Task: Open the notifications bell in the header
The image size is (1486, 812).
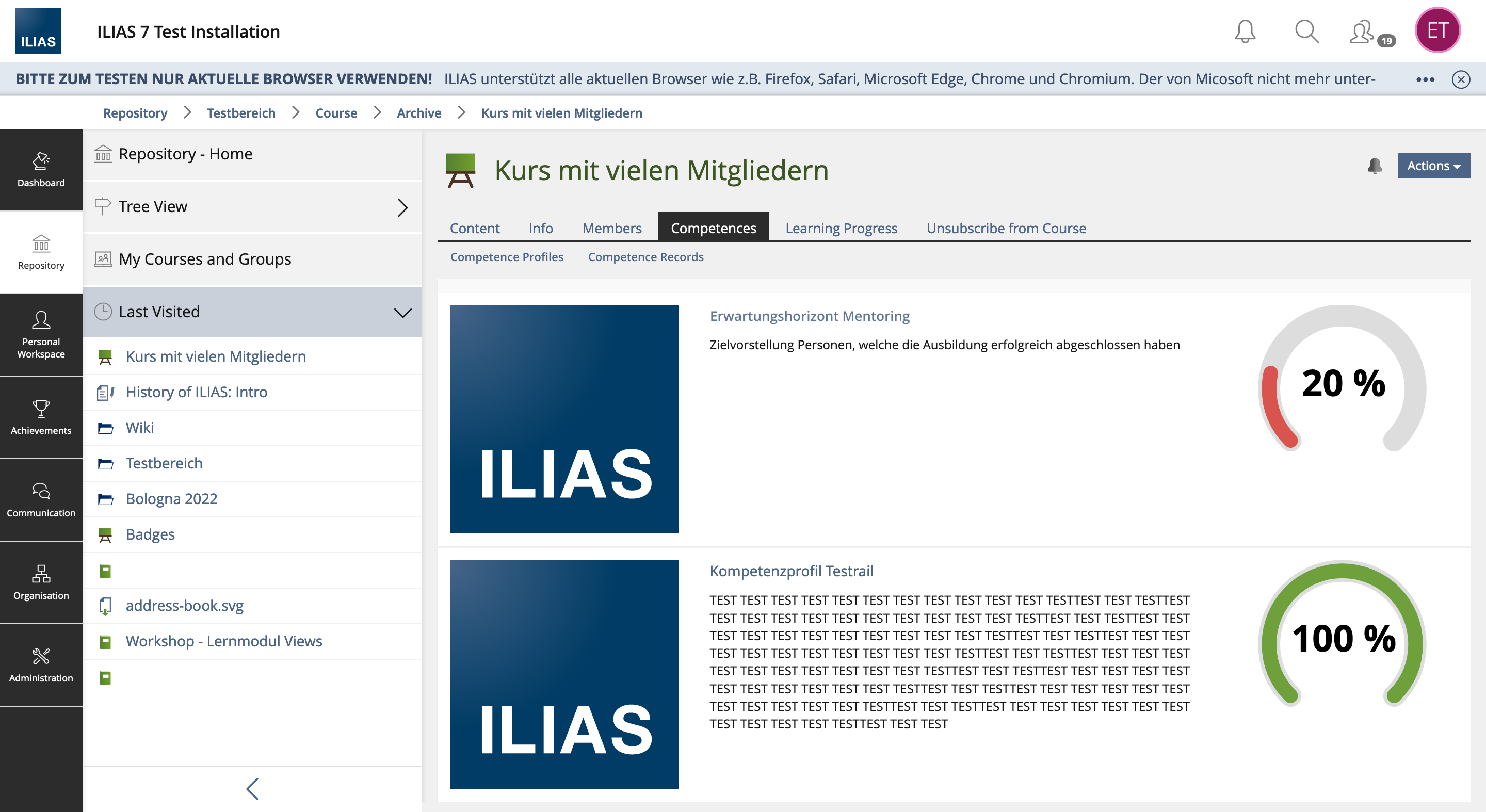Action: coord(1245,31)
